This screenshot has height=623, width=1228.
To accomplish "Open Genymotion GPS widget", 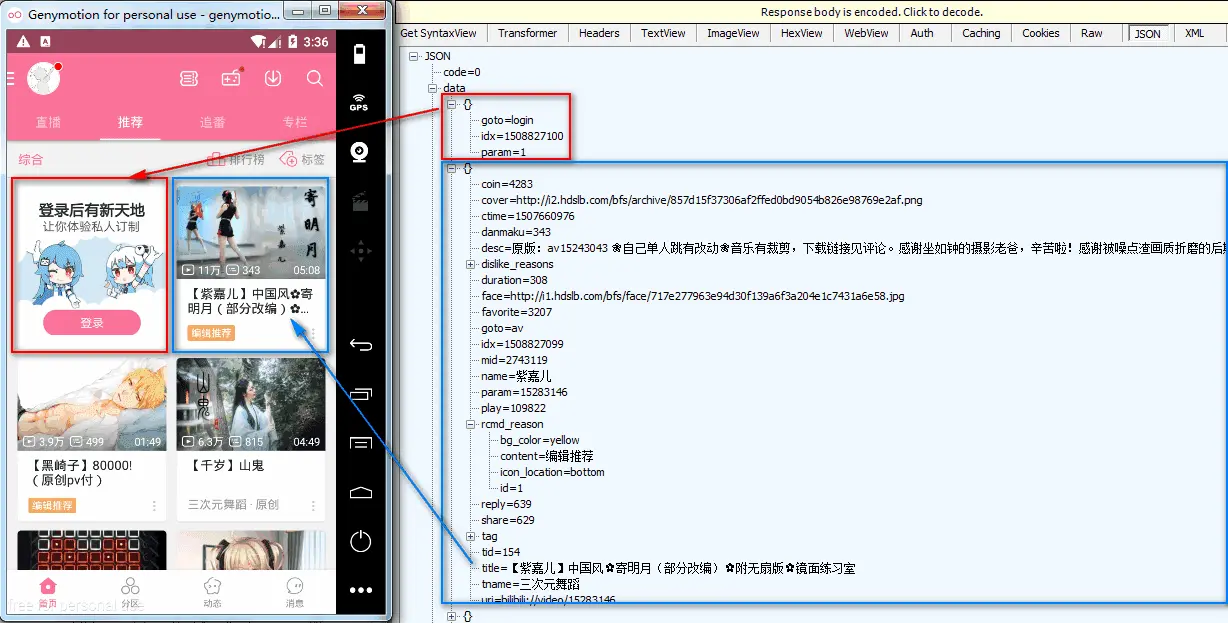I will (359, 102).
